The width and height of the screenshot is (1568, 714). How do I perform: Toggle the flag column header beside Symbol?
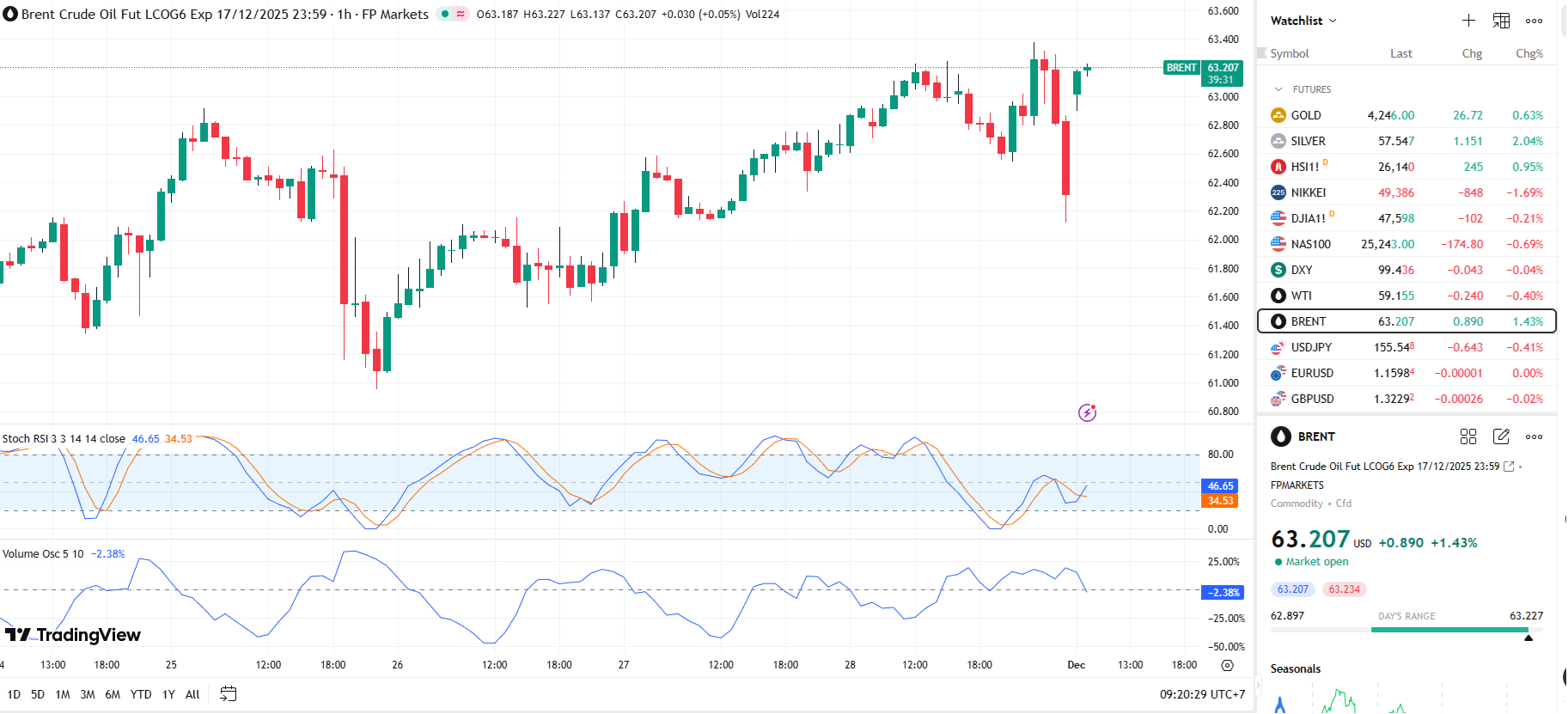(x=1262, y=53)
